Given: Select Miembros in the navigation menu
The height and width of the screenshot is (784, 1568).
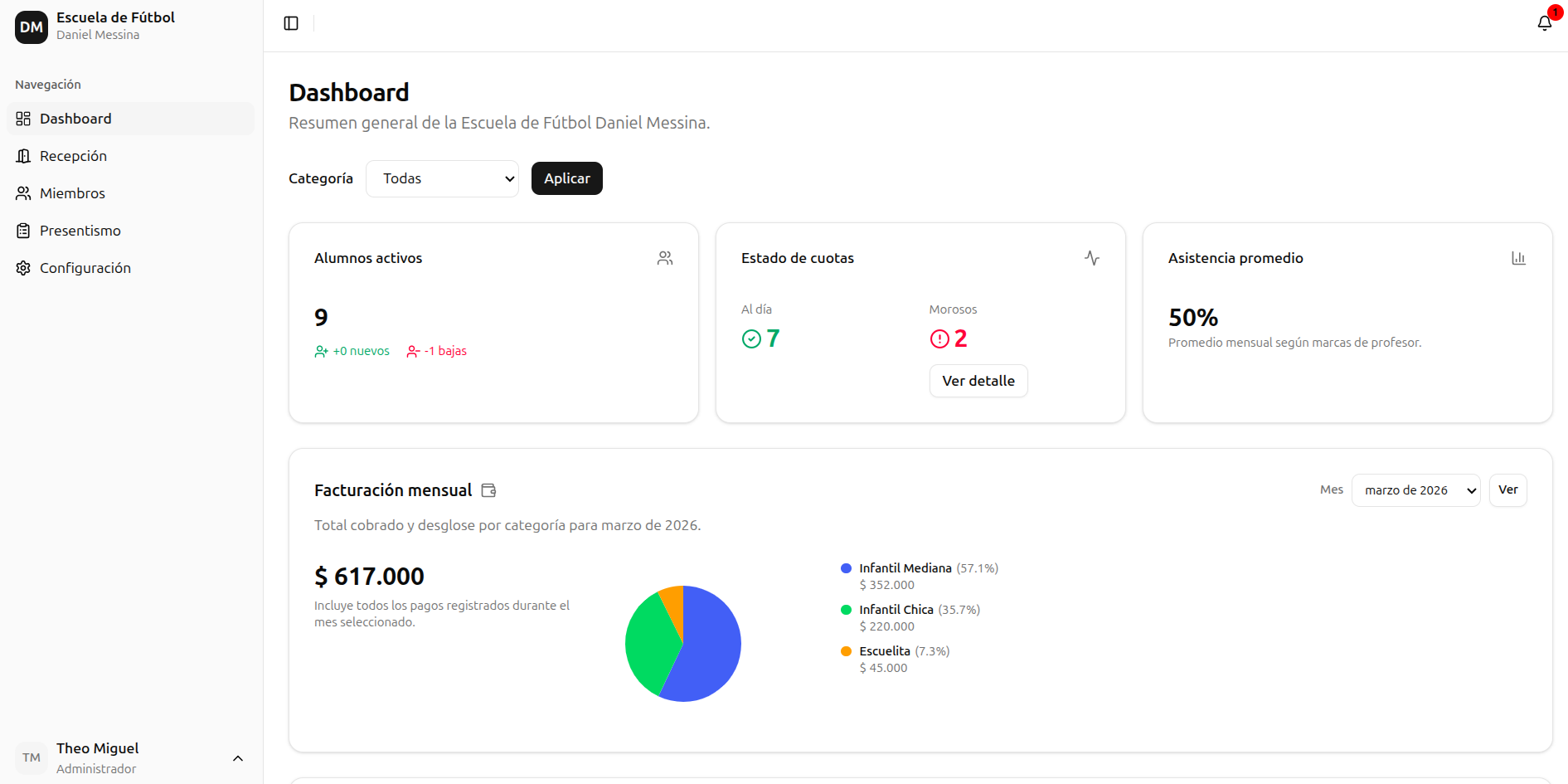Looking at the screenshot, I should [x=72, y=192].
